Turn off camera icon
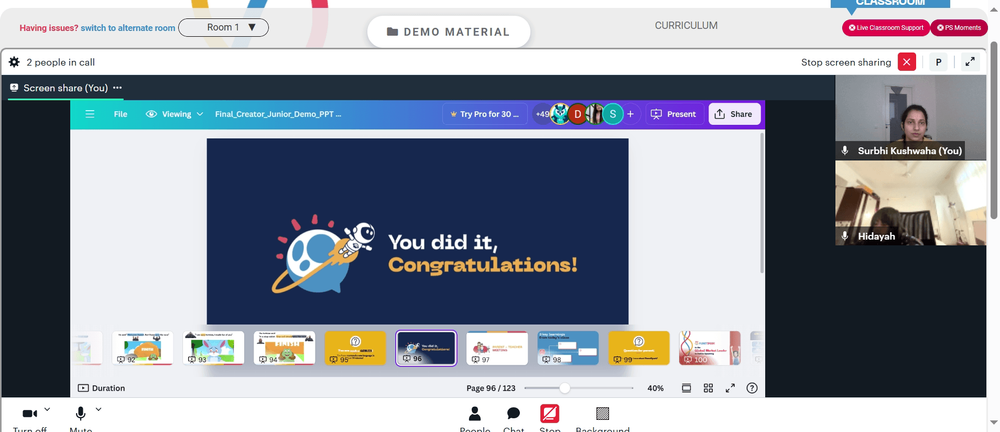 pyautogui.click(x=29, y=413)
